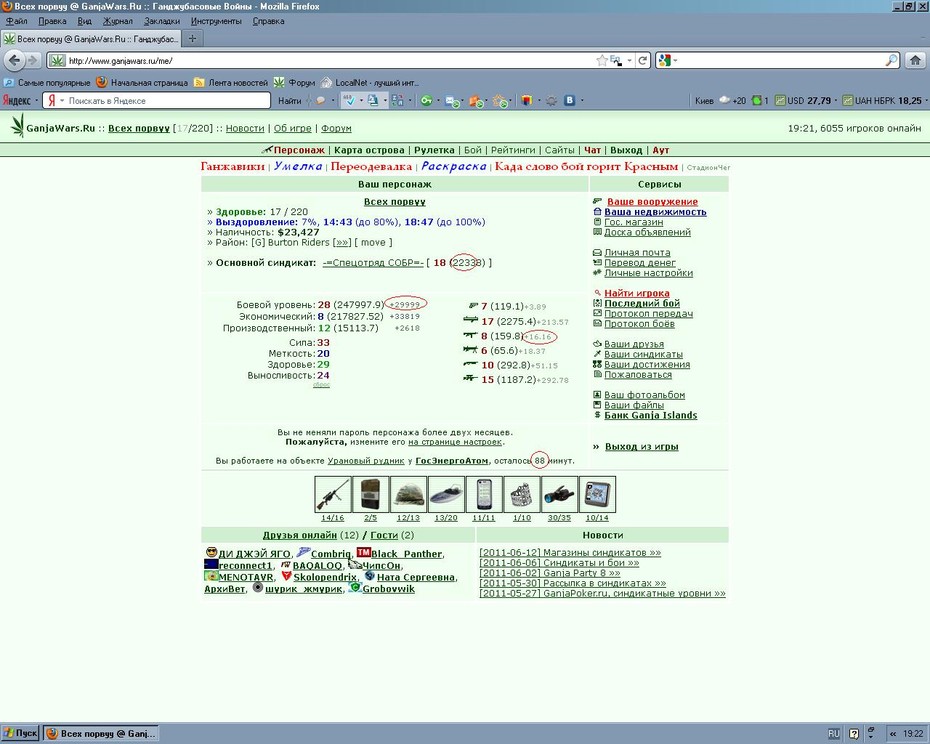
Task: Open the Карта острова navigation link
Action: click(x=369, y=150)
